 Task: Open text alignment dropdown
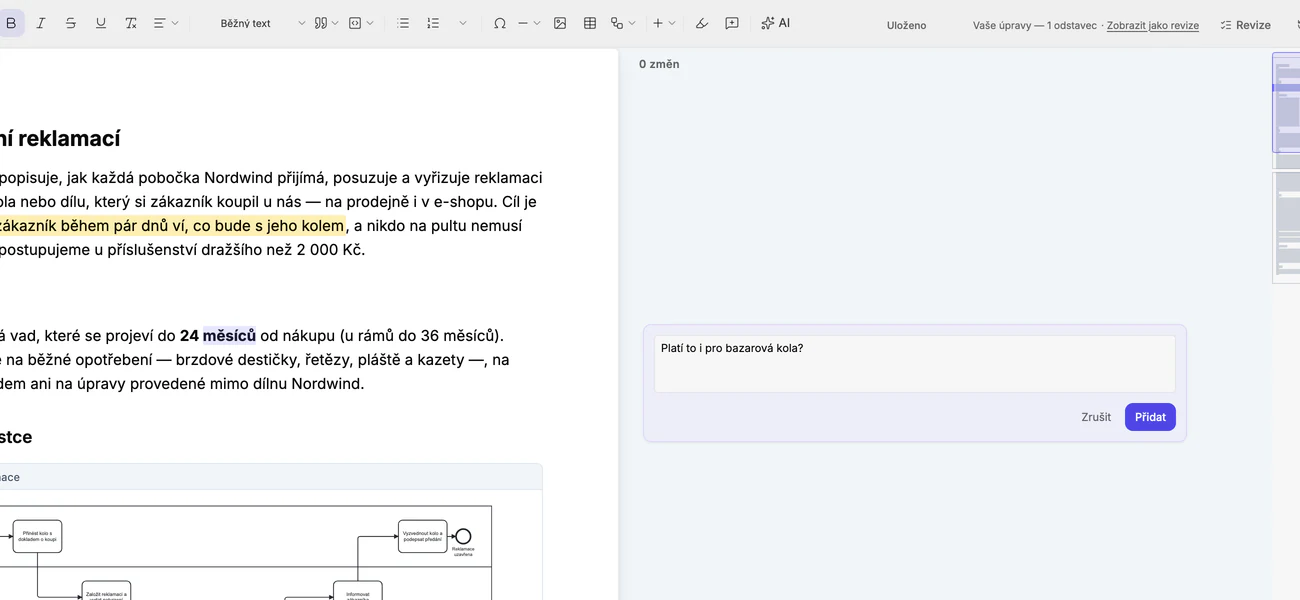(x=166, y=23)
